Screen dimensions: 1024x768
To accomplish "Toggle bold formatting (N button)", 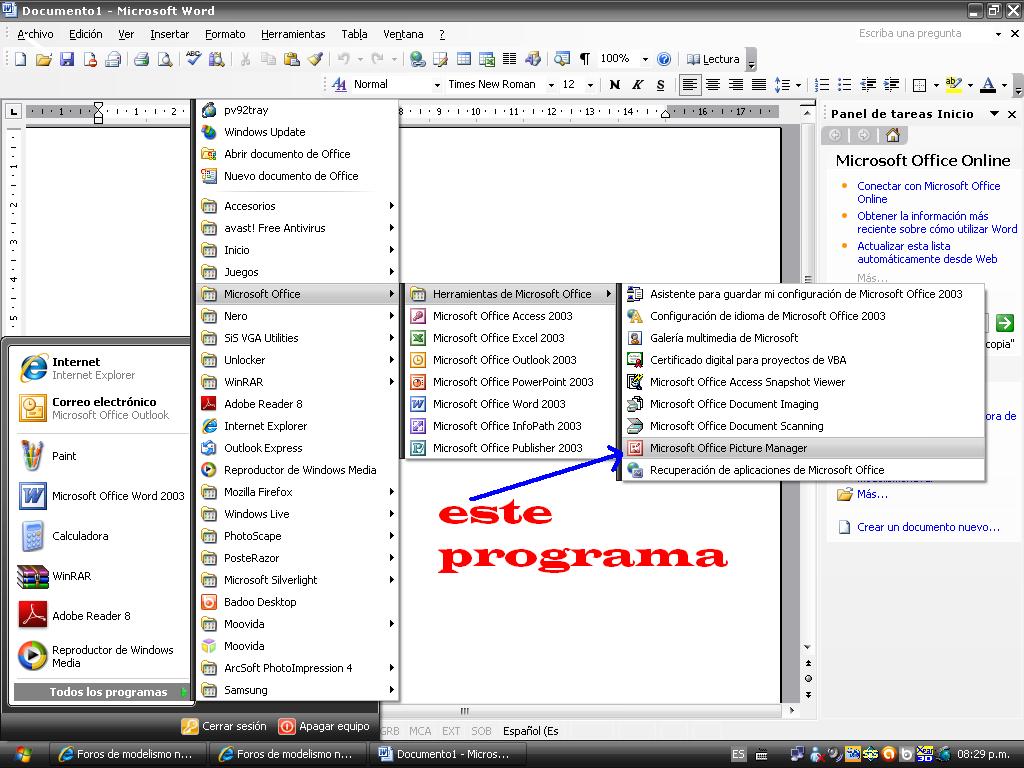I will (x=615, y=84).
